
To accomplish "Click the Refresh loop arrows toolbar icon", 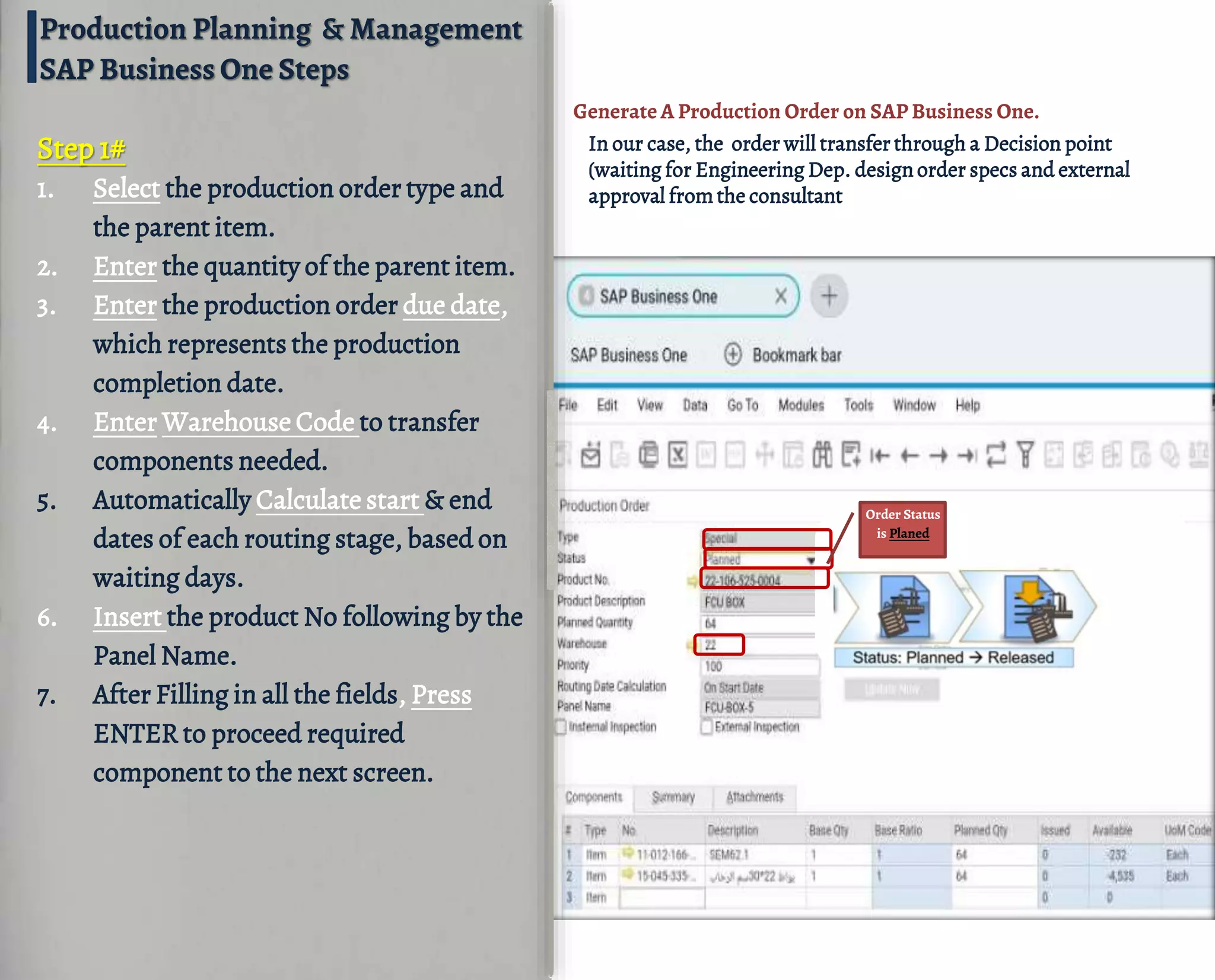I will coord(996,456).
